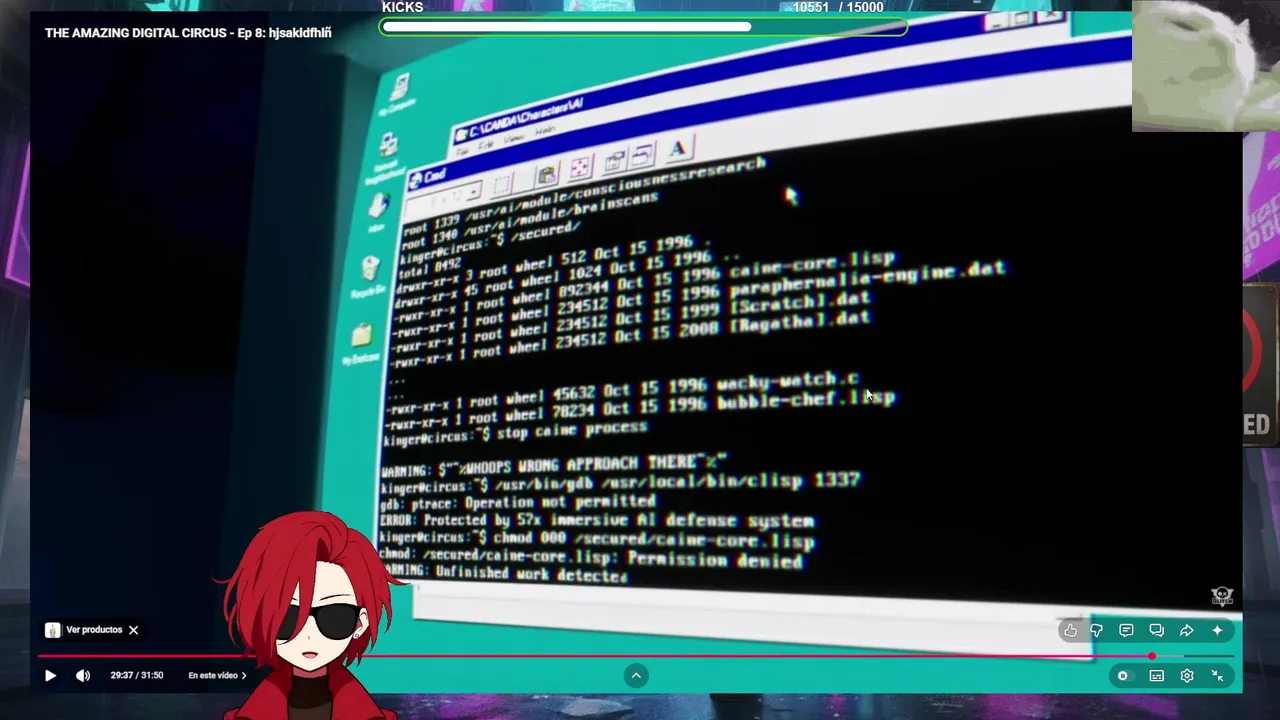Click the 29:37 / 31:50 time display
This screenshot has width=1280, height=720.
click(137, 676)
